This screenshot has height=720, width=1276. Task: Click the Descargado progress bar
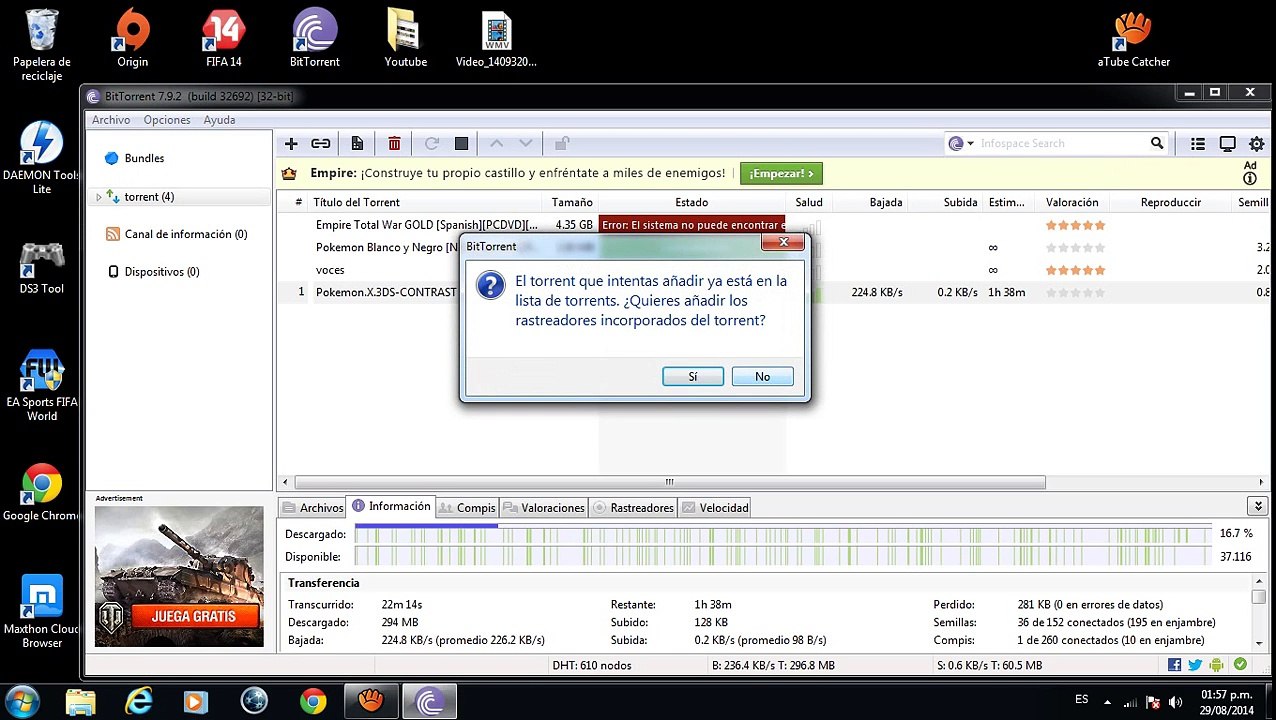(x=782, y=534)
